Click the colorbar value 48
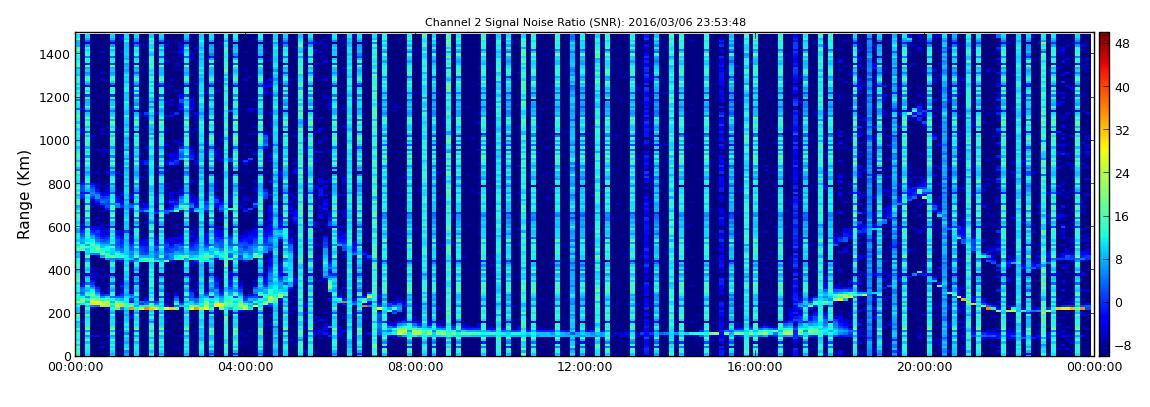1150x407 pixels. (x=1121, y=44)
